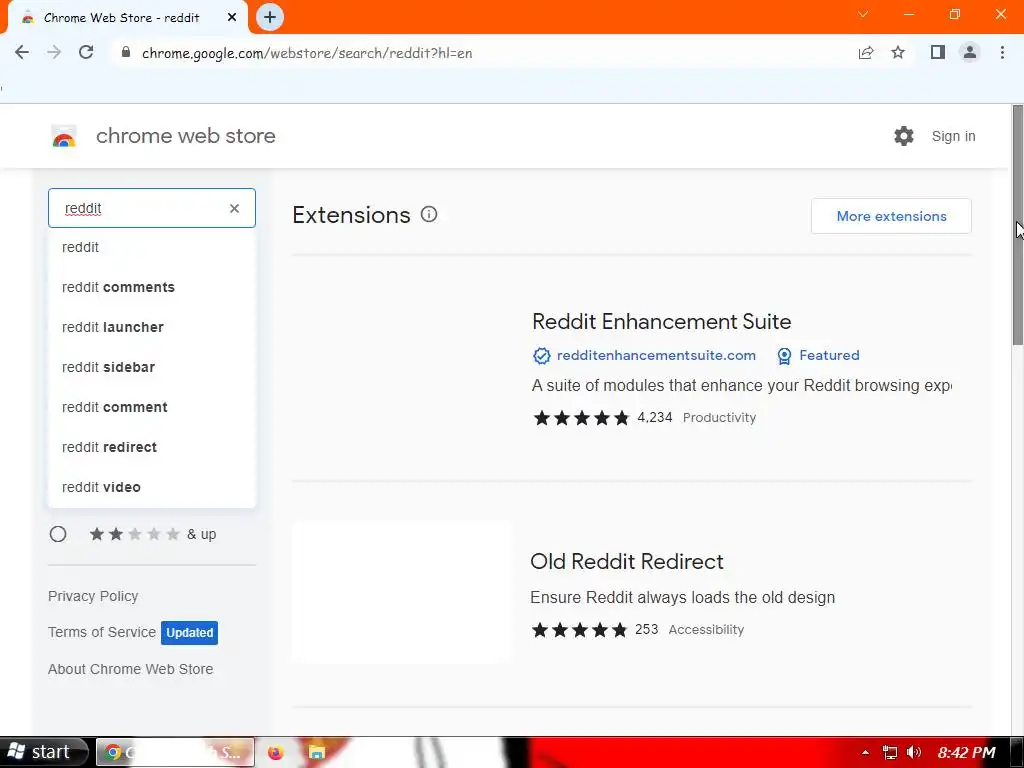Click the browser forward arrow
This screenshot has height=768, width=1024.
point(54,53)
